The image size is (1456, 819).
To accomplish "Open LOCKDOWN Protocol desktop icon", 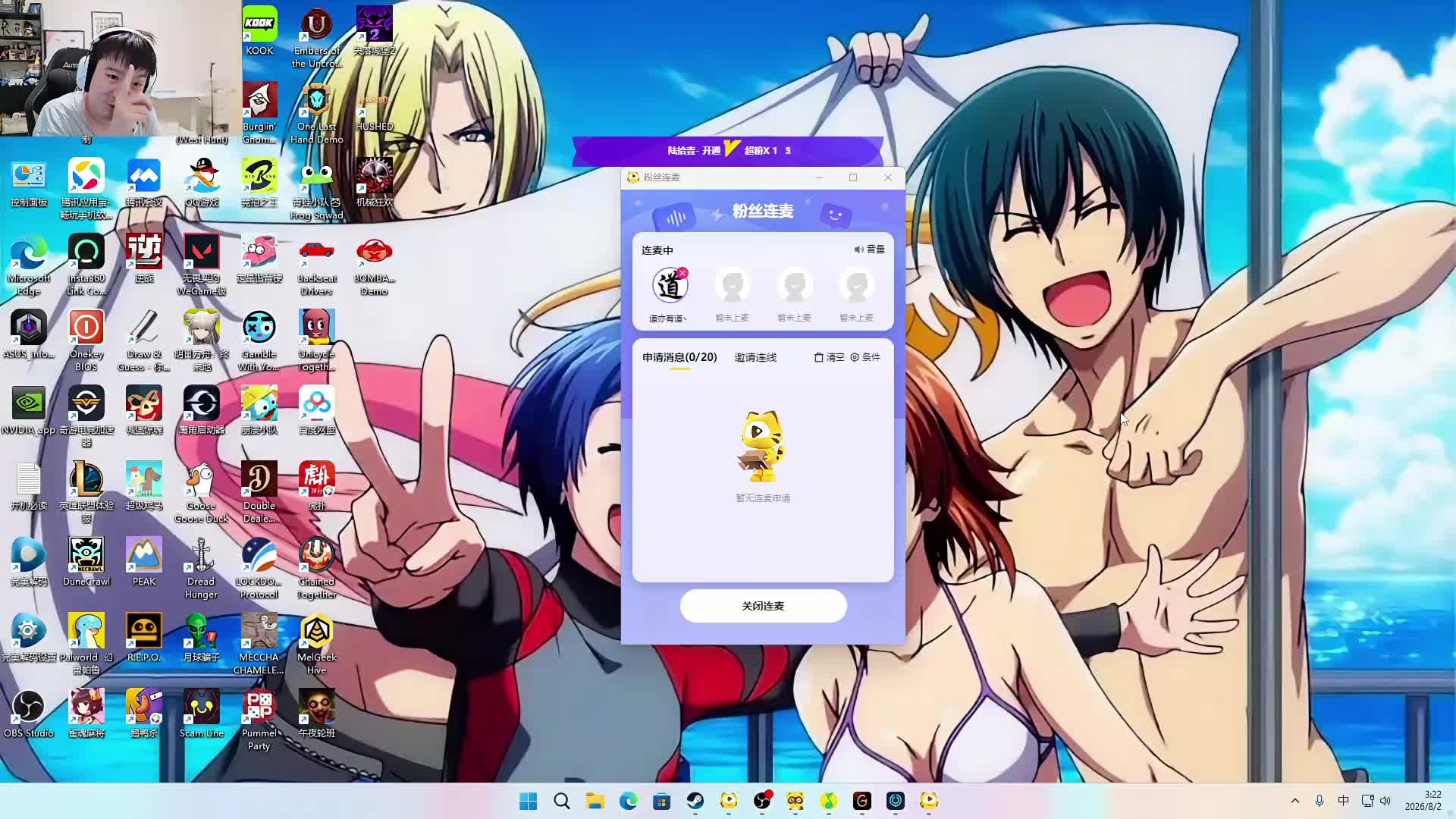I will point(259,567).
